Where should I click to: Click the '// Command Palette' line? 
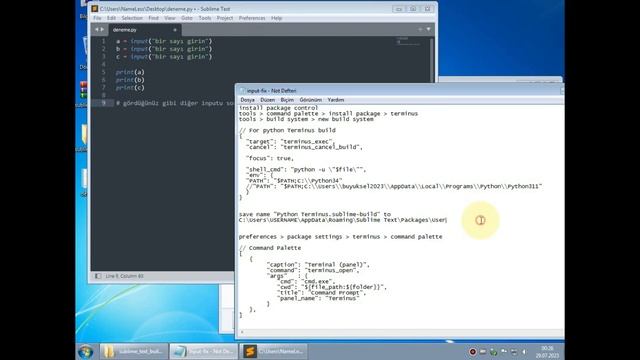point(270,248)
